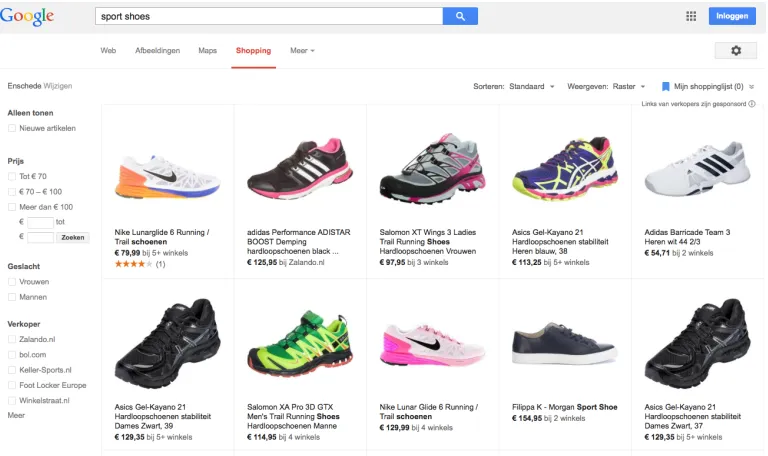
Task: Open Adidas Barricade Team 3 shoe image
Action: tap(697, 168)
